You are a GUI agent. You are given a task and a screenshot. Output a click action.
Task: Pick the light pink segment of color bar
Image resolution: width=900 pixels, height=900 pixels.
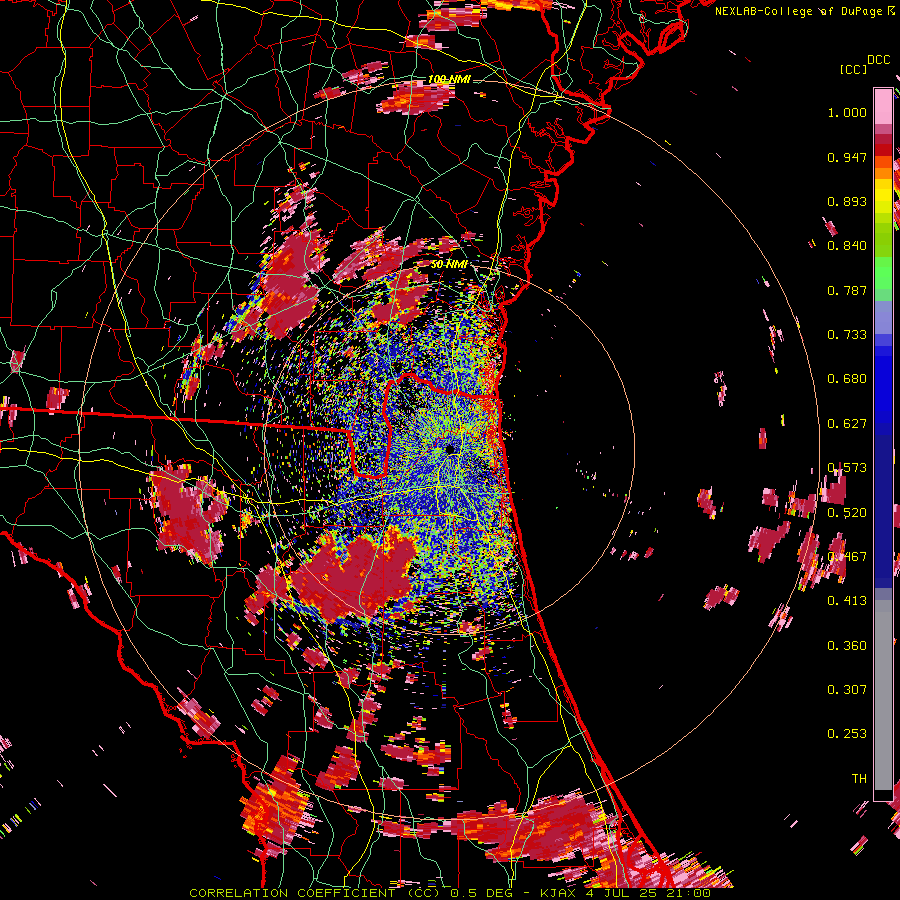pyautogui.click(x=883, y=106)
